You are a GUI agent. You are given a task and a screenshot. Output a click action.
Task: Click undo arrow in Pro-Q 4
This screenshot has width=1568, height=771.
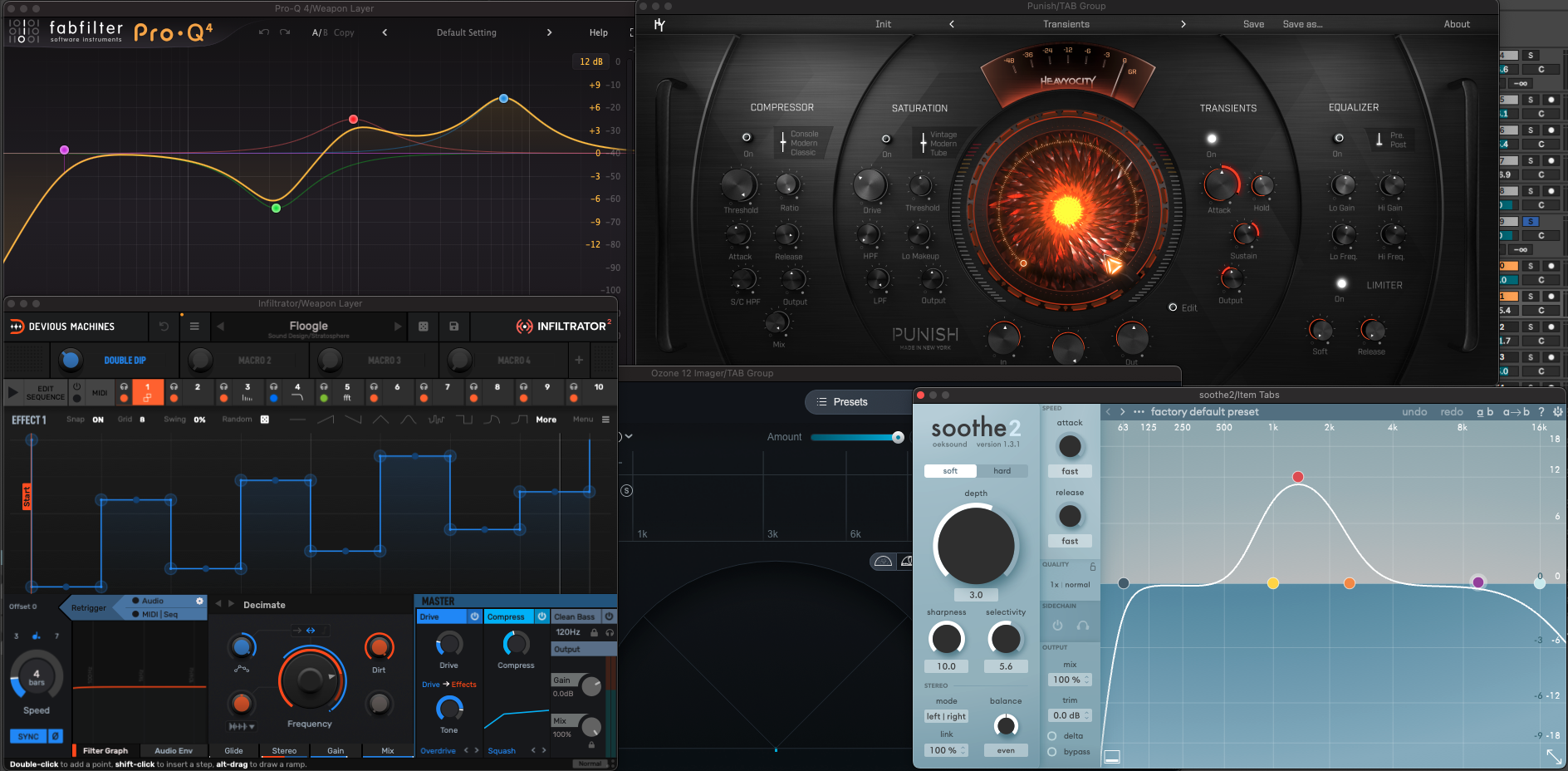(x=263, y=32)
